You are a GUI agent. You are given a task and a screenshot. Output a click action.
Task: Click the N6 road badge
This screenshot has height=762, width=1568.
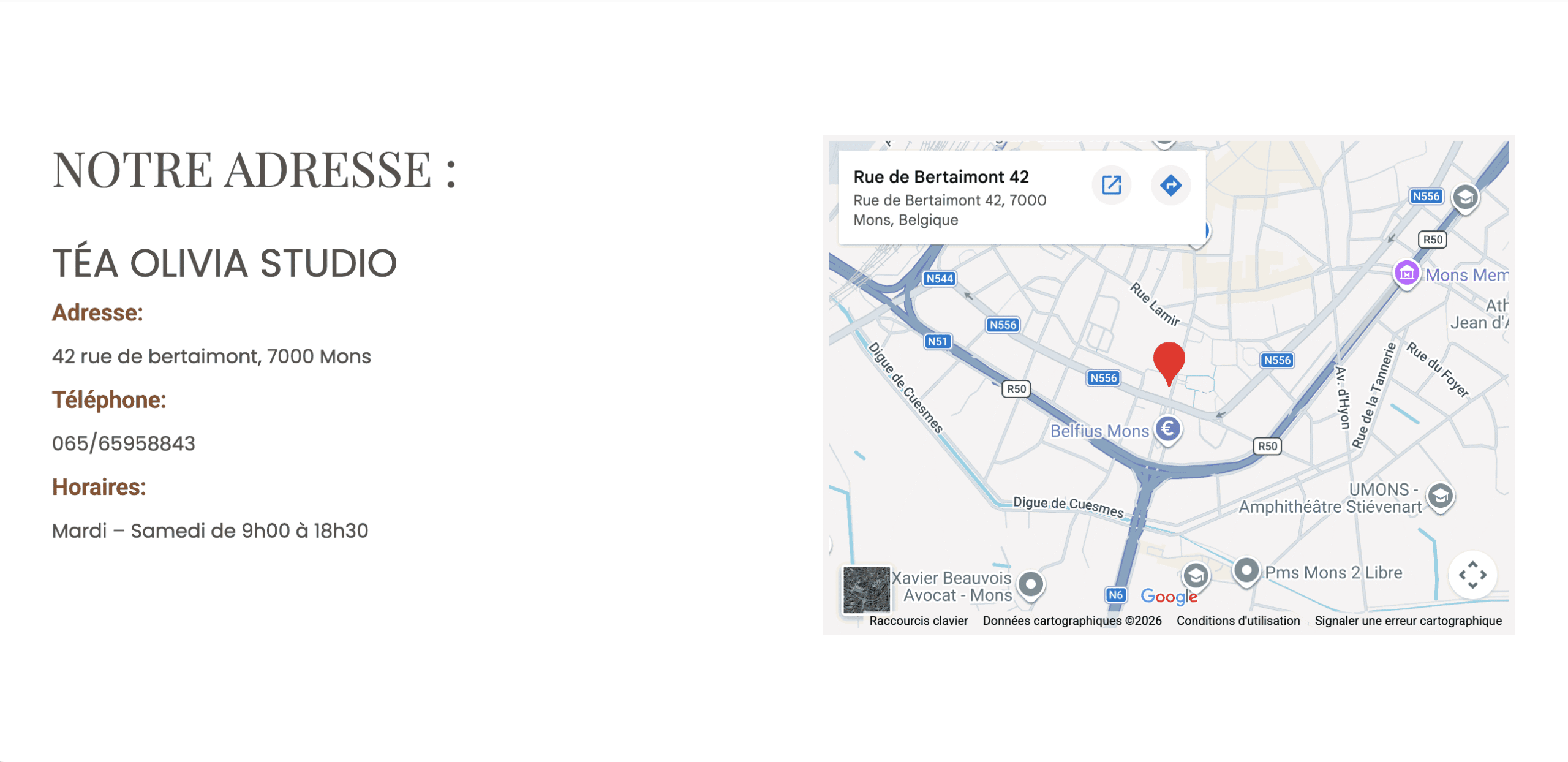click(x=1115, y=595)
